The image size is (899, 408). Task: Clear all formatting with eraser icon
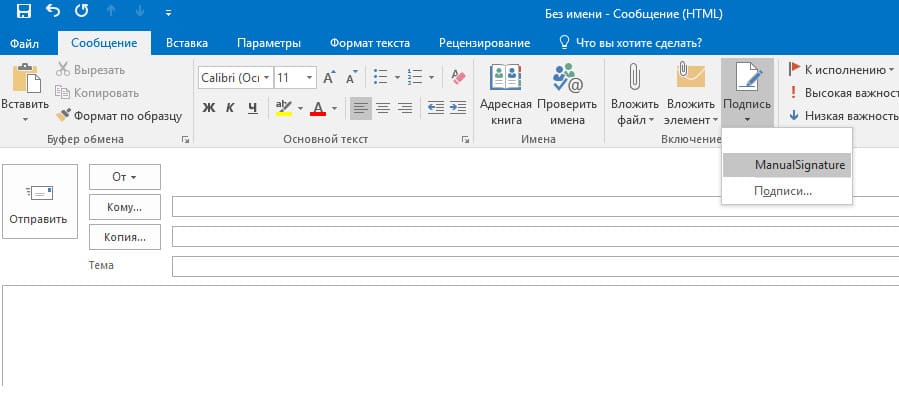coord(459,77)
